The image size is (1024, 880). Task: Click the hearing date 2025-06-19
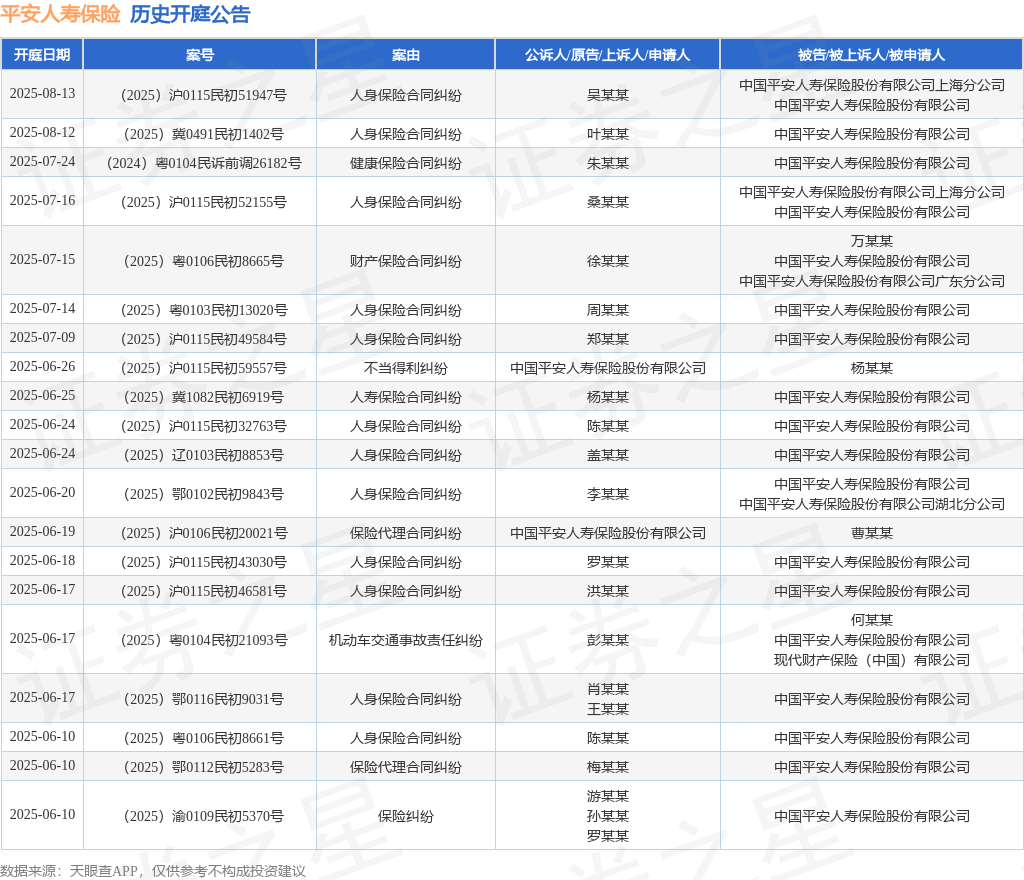[42, 531]
